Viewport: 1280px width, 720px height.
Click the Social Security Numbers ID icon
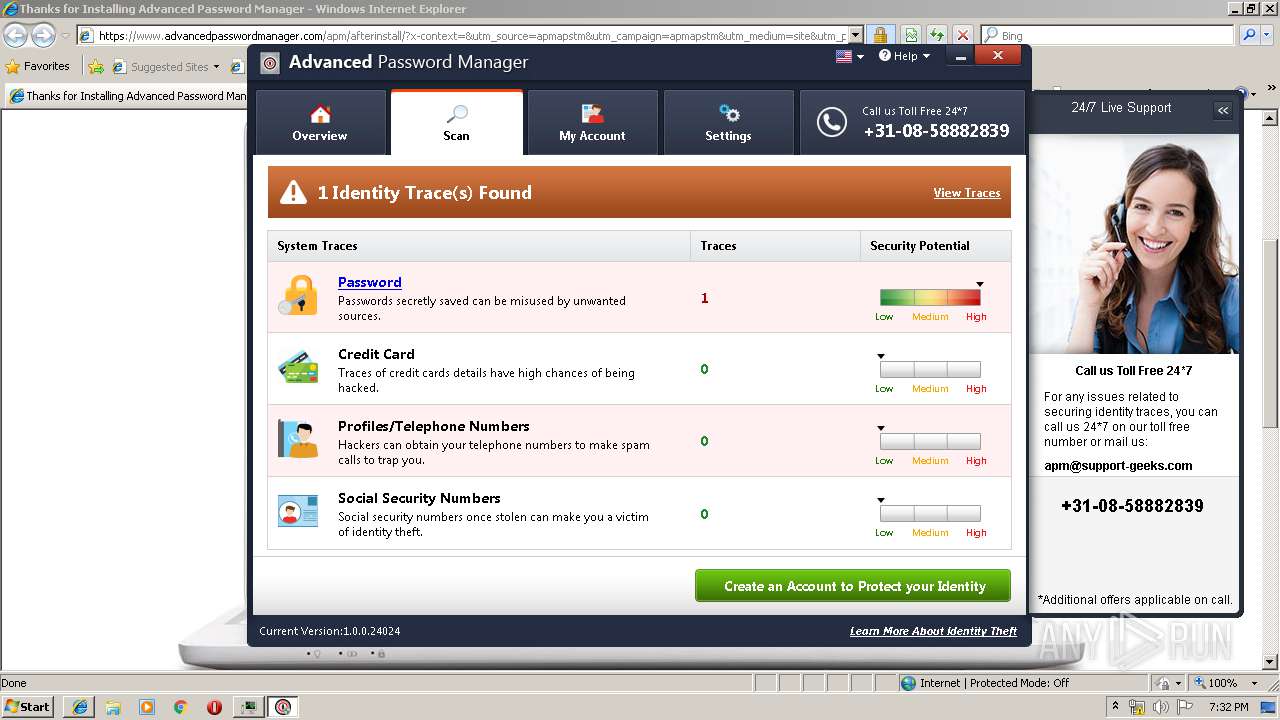coord(298,511)
